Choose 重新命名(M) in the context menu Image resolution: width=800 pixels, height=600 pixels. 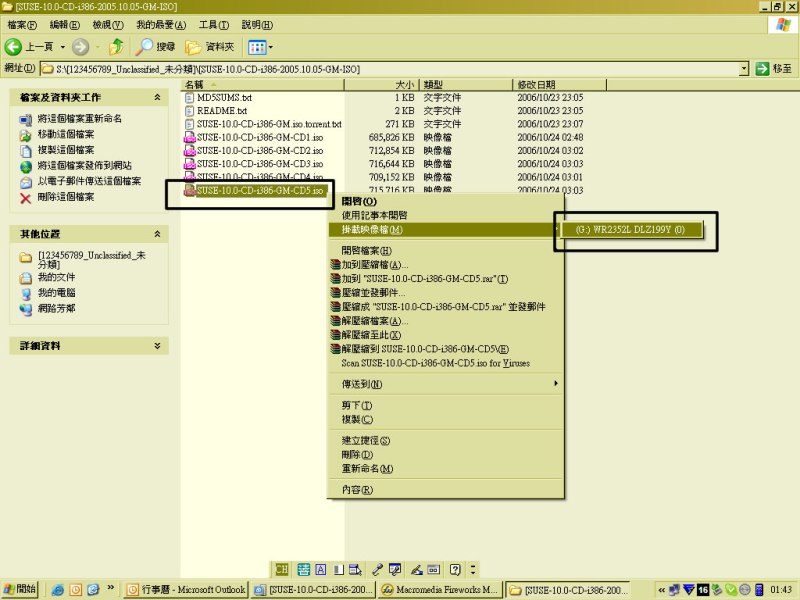(445, 468)
